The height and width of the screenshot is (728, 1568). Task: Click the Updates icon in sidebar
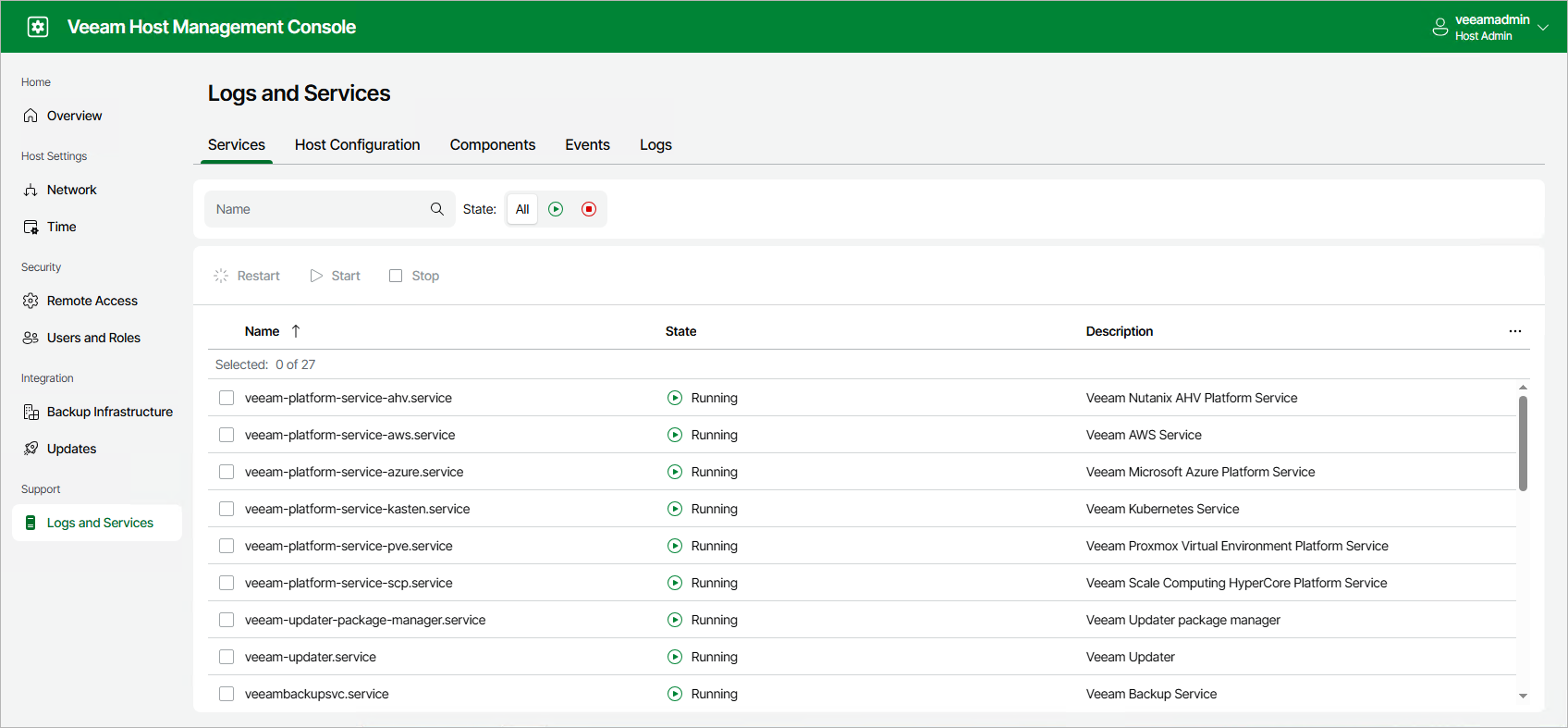click(x=31, y=449)
